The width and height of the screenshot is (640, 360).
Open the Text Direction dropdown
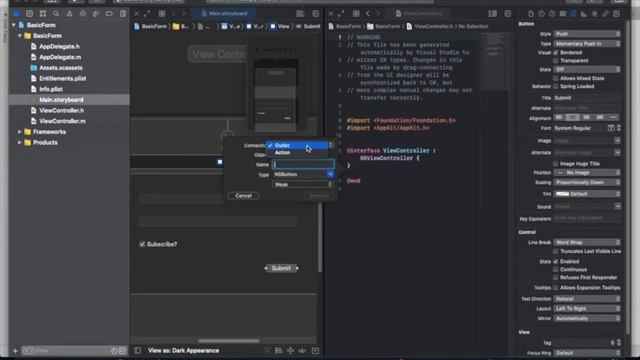point(587,299)
